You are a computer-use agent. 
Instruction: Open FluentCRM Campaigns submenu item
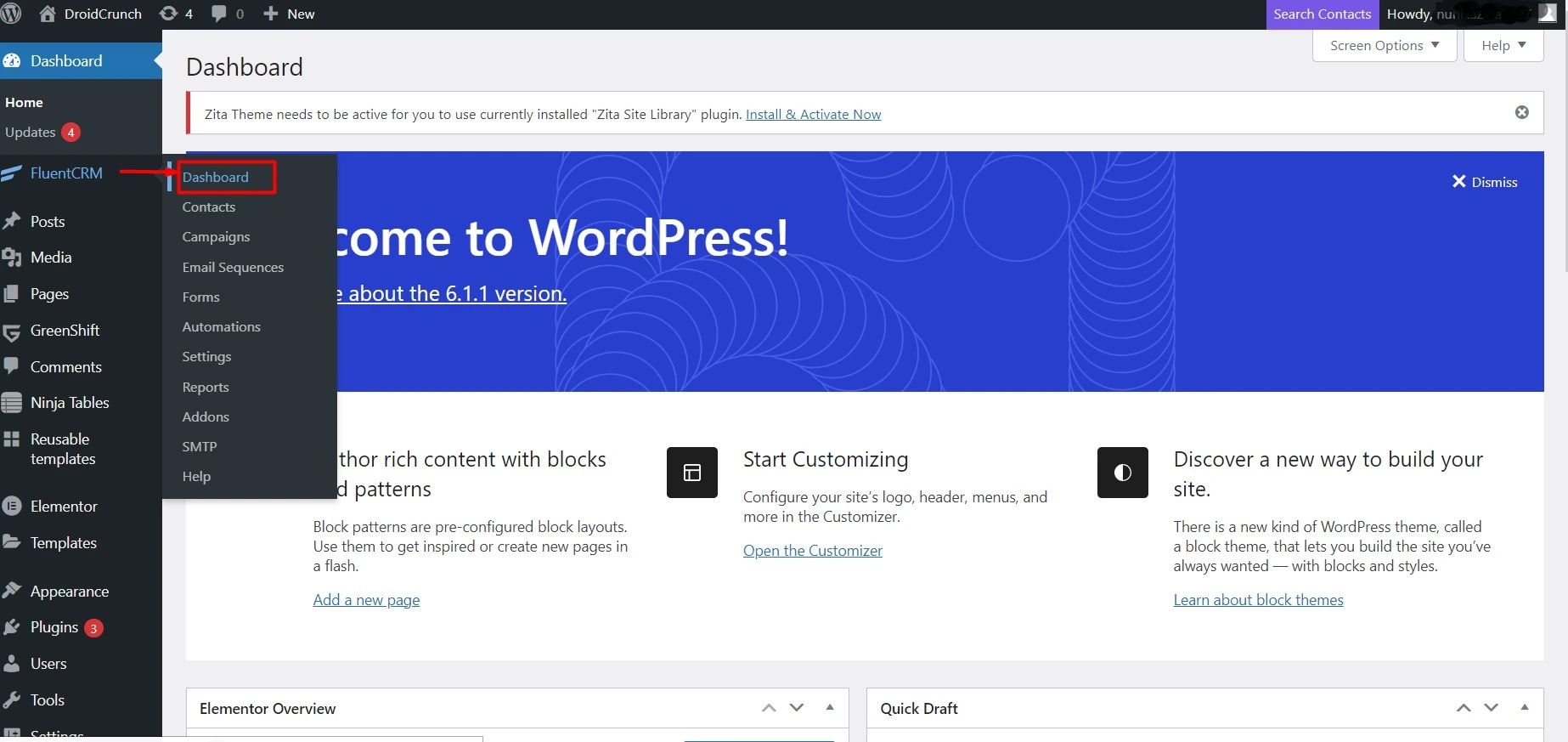(216, 236)
